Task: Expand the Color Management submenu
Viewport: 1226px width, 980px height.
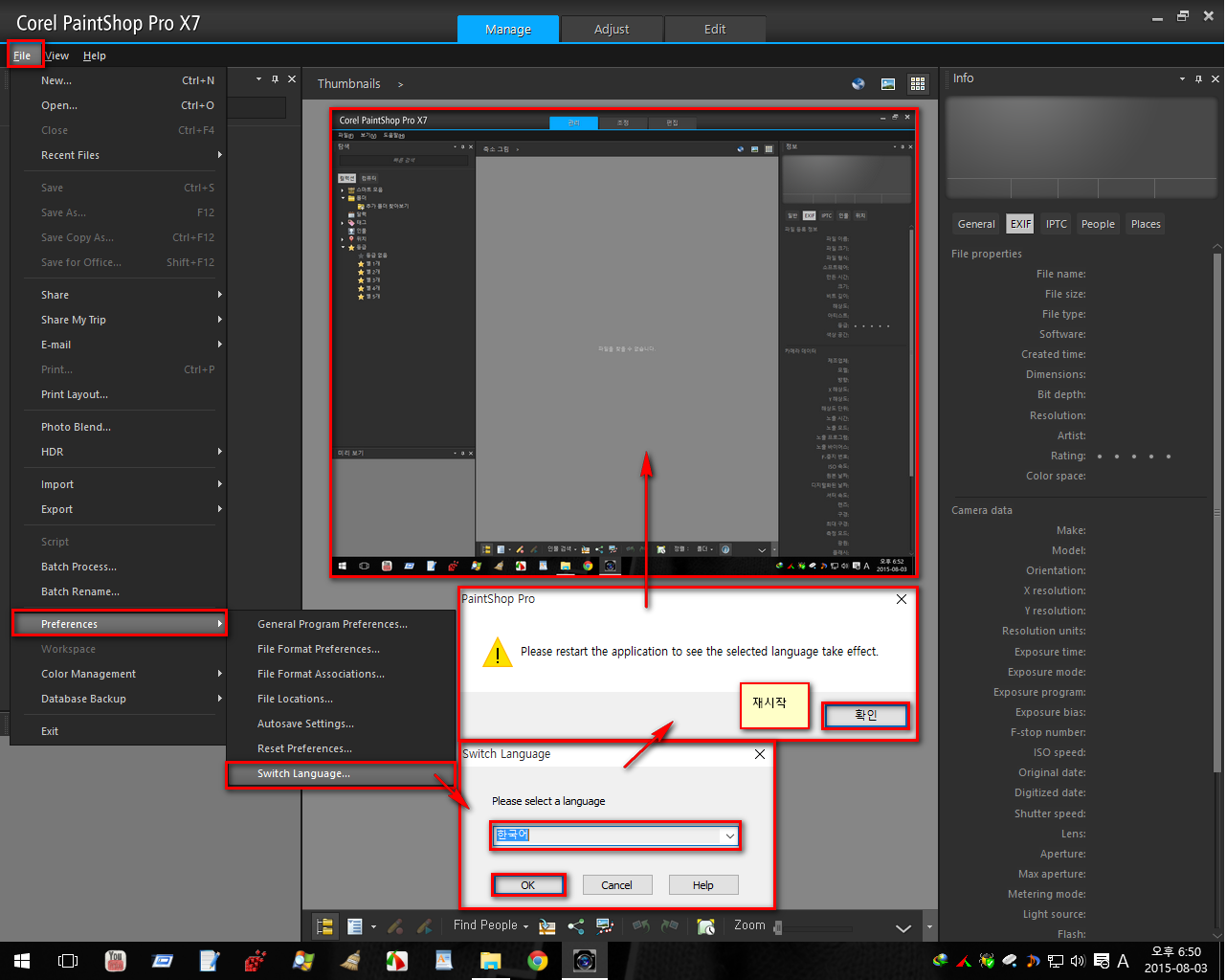Action: 219,674
